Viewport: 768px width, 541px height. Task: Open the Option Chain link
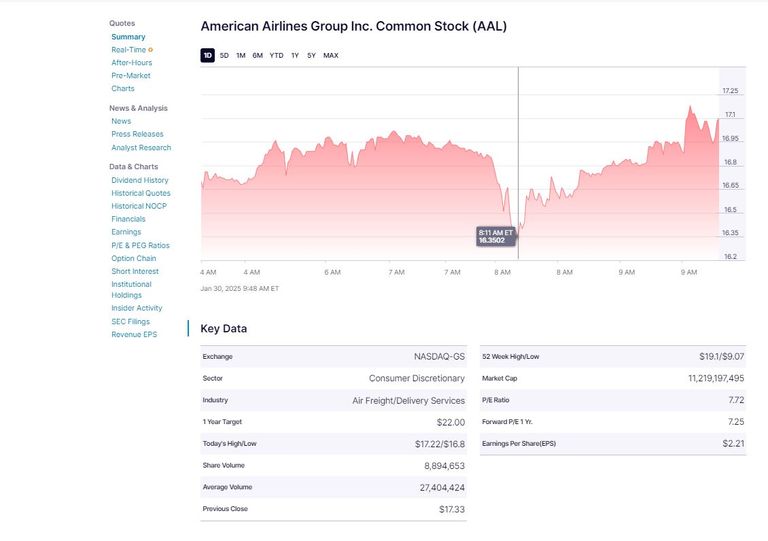coord(133,258)
